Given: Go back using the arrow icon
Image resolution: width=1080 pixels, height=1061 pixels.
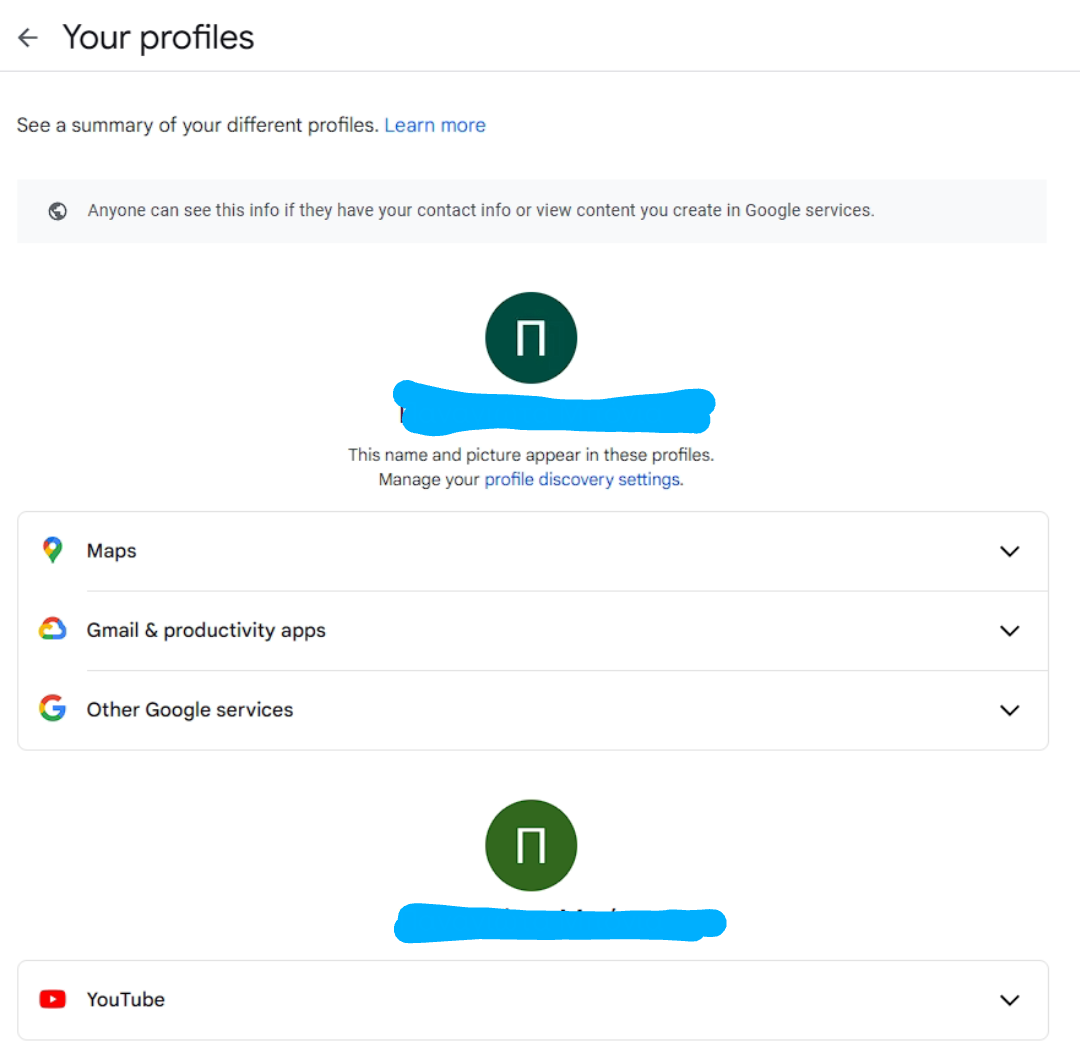Looking at the screenshot, I should click(28, 37).
